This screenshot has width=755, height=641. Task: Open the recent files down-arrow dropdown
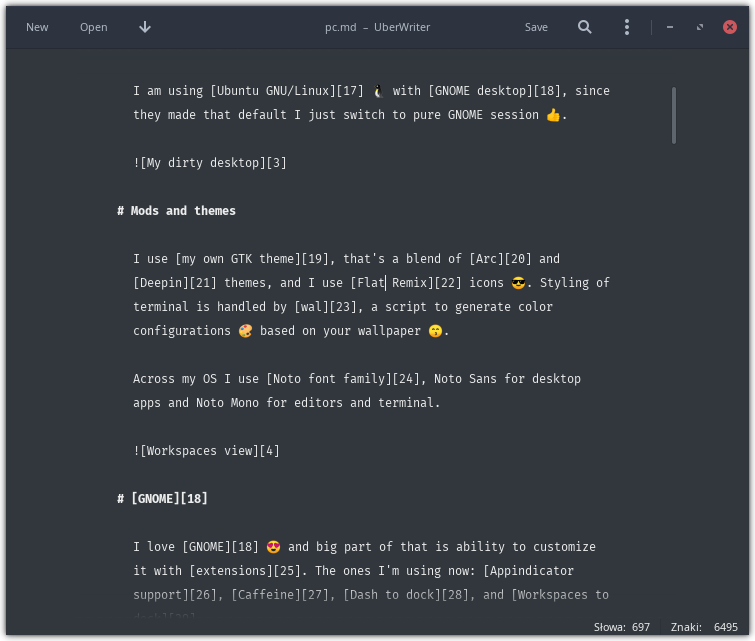pos(145,27)
